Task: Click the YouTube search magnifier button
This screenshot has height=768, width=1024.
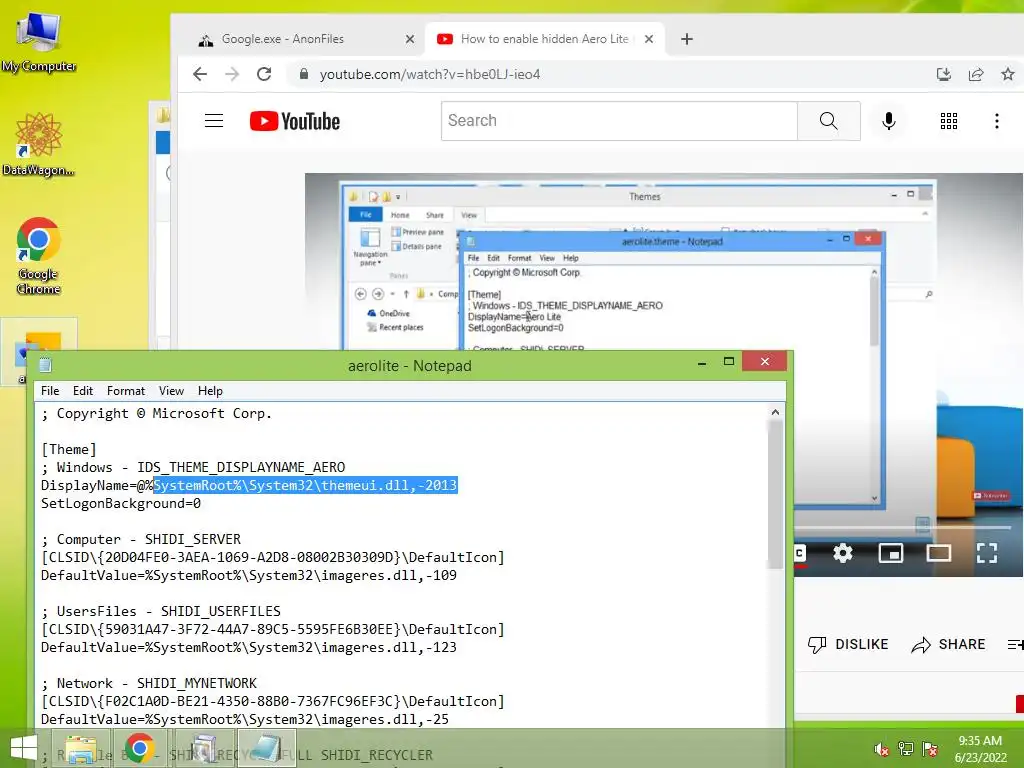Action: pyautogui.click(x=828, y=121)
